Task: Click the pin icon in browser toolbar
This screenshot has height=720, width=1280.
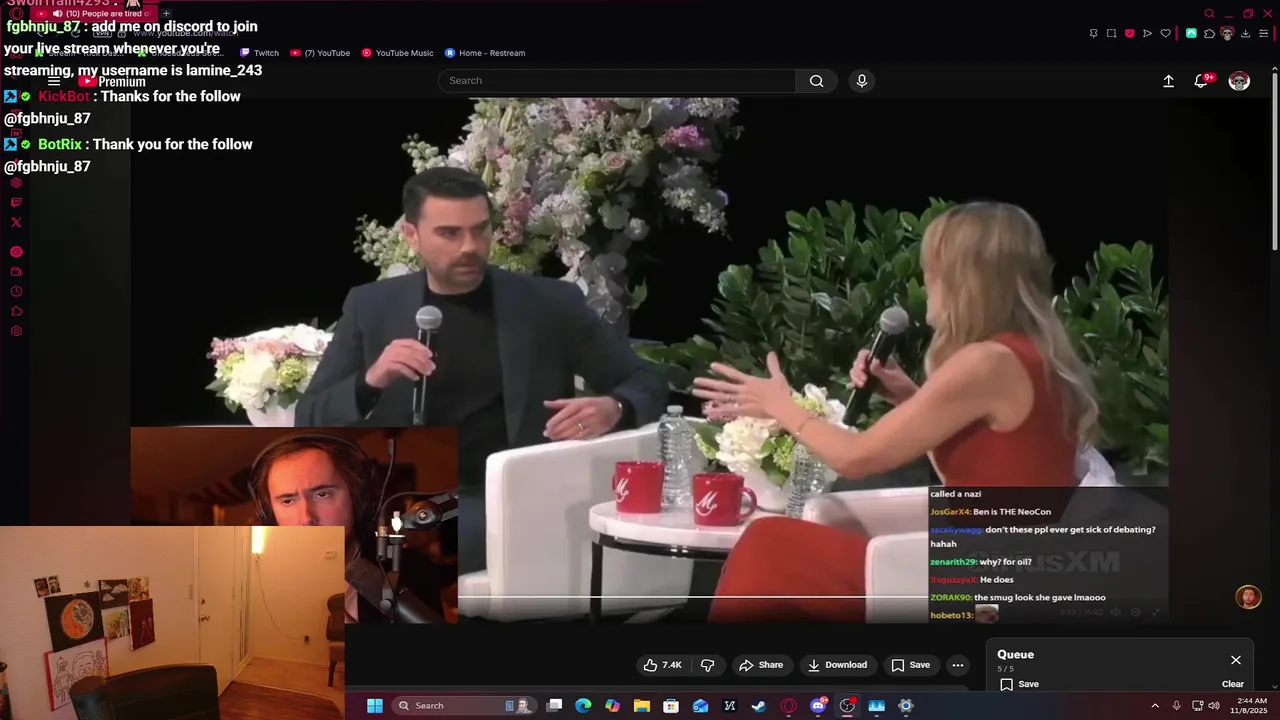Action: click(1093, 33)
